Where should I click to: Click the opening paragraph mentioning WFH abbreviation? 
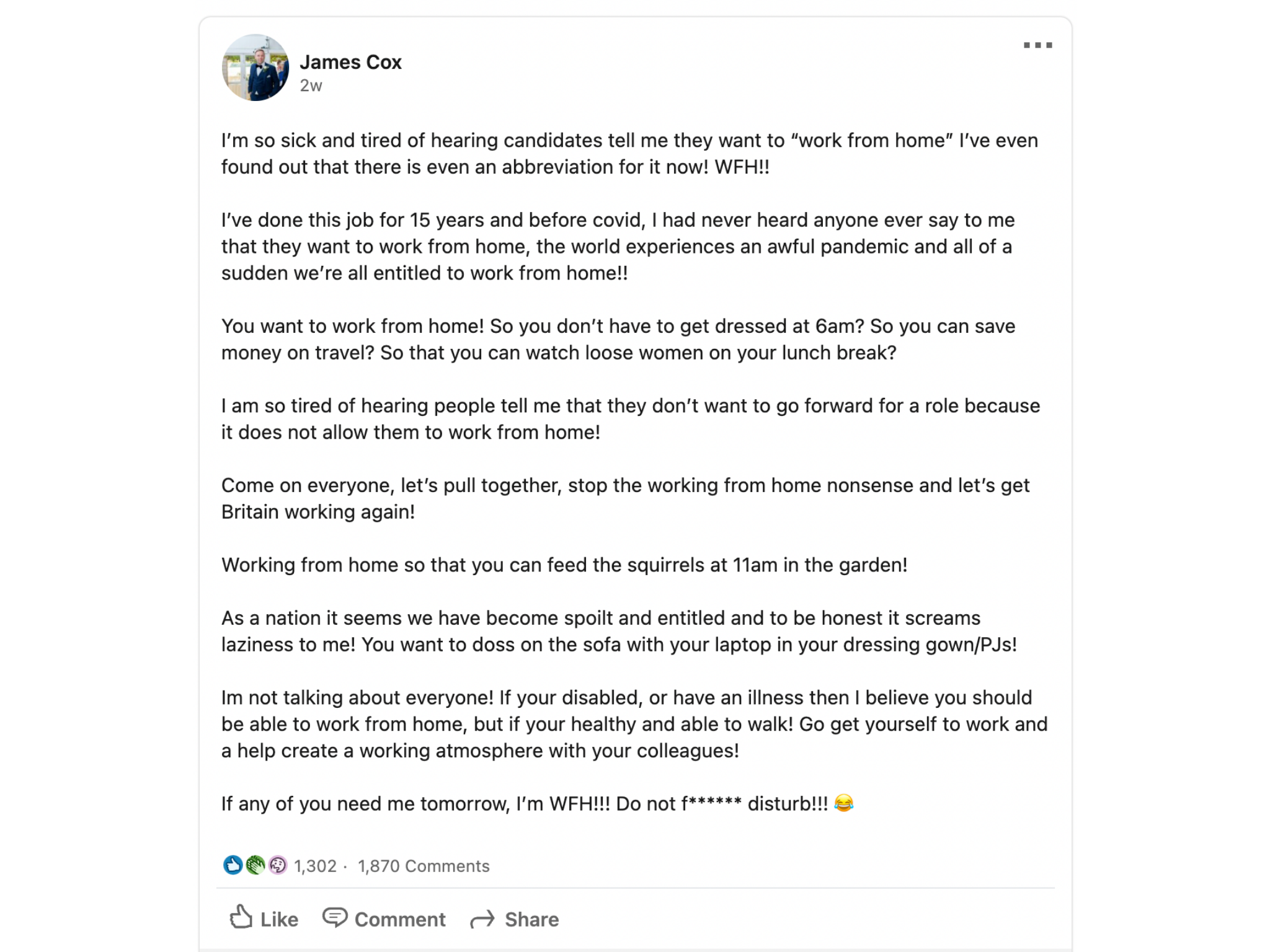[629, 154]
